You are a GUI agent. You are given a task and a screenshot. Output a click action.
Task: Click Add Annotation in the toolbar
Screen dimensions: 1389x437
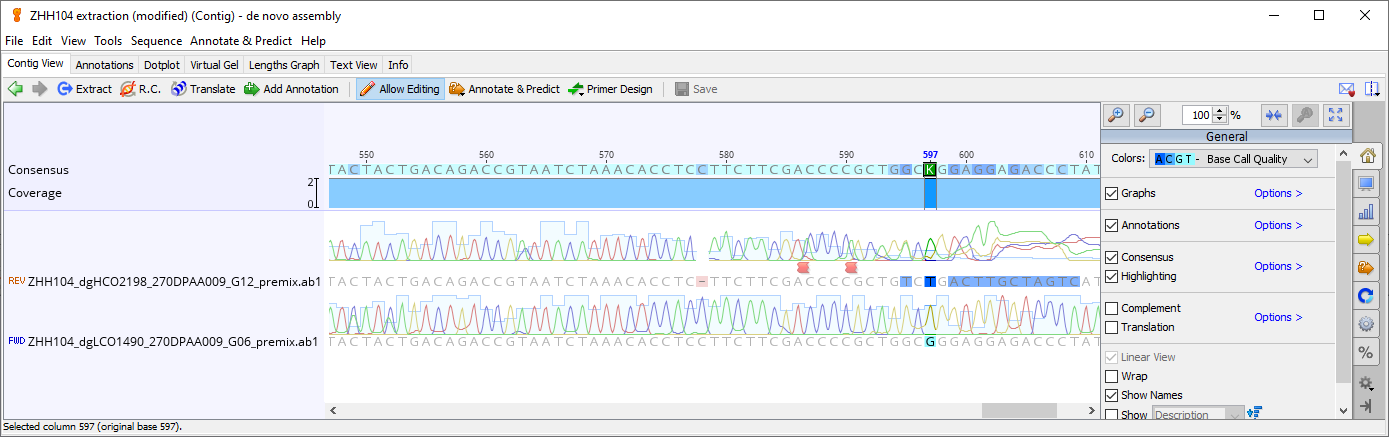pyautogui.click(x=291, y=89)
